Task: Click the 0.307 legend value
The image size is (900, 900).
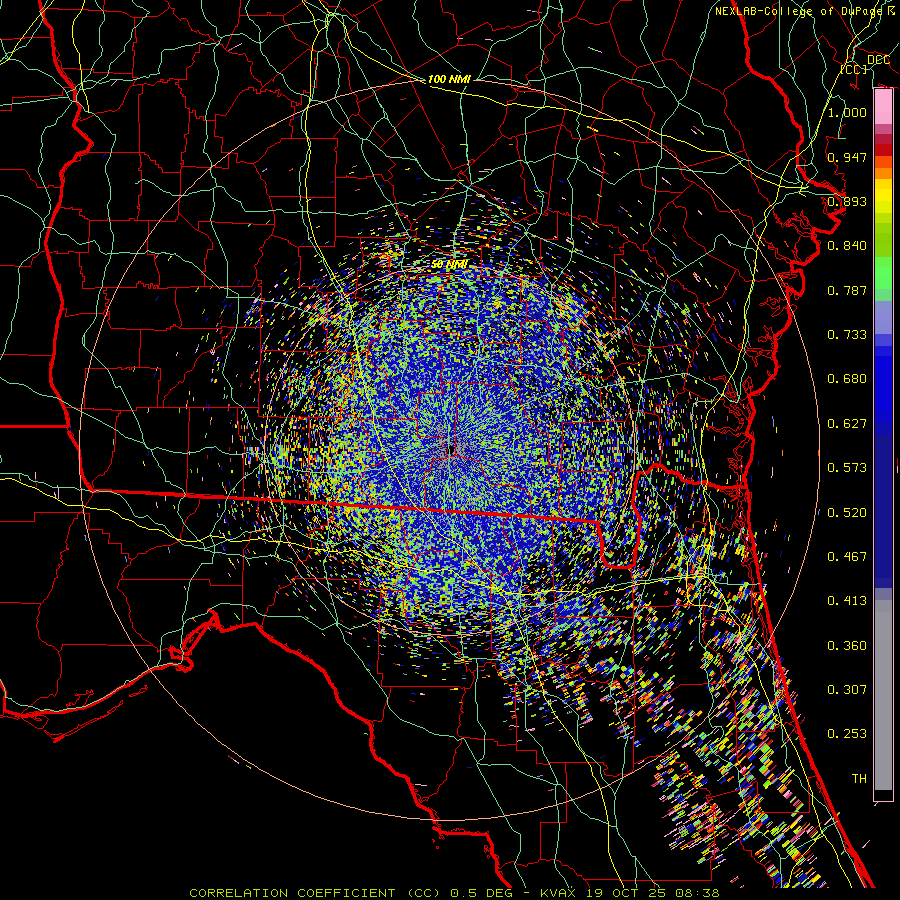Action: pyautogui.click(x=847, y=690)
